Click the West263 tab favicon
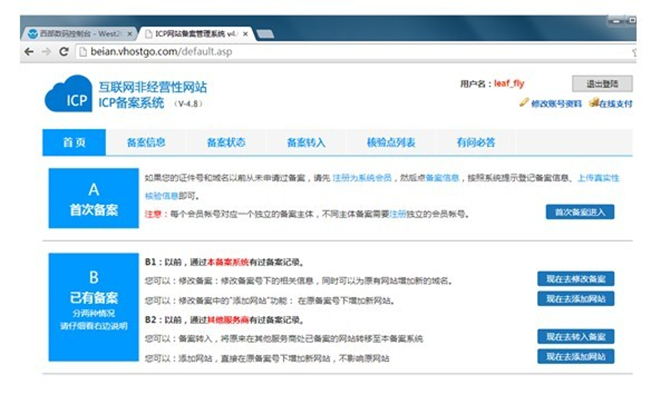This screenshot has height=394, width=650. tap(33, 34)
